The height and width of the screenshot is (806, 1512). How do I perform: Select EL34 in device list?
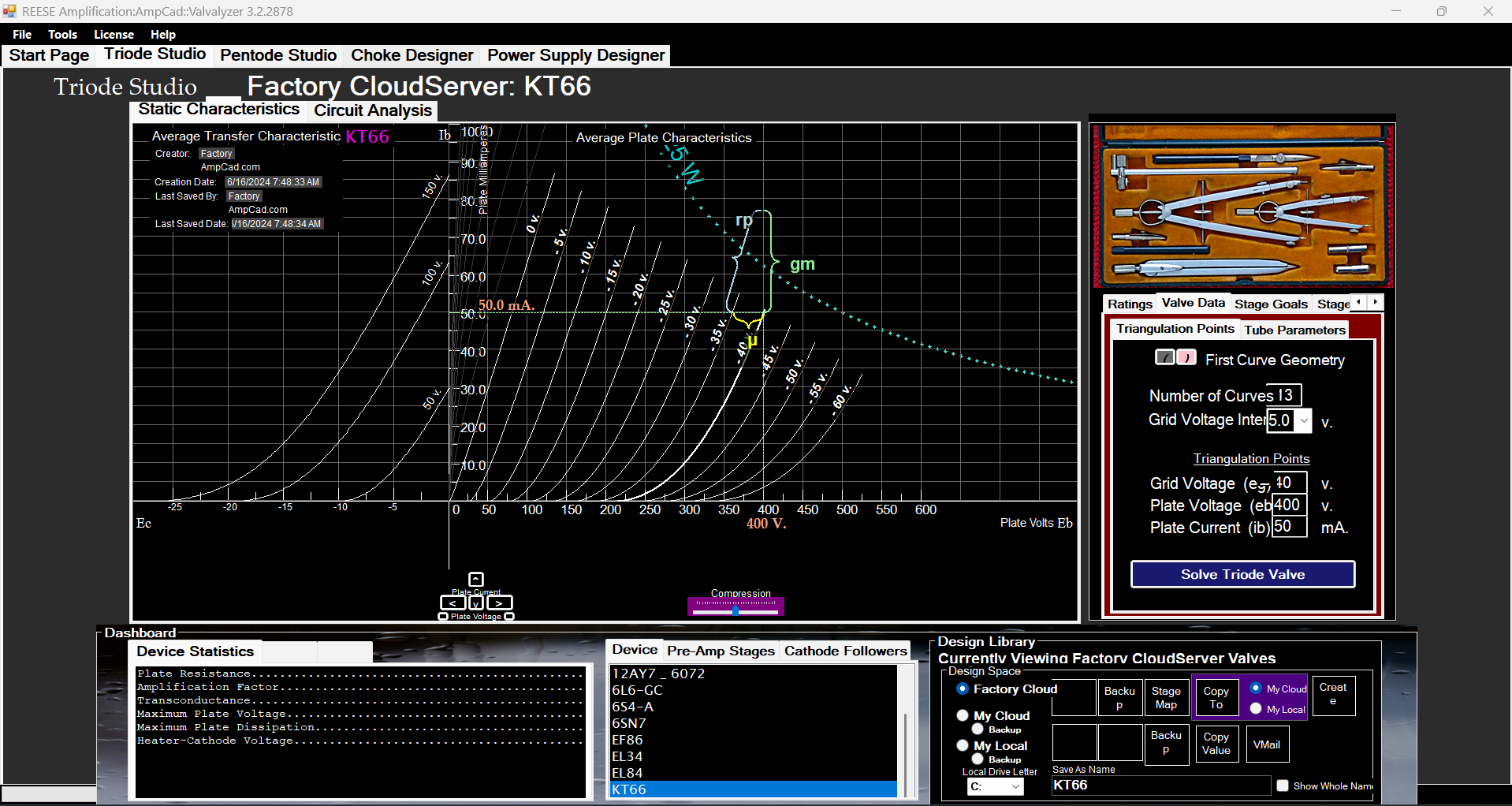pyautogui.click(x=754, y=756)
